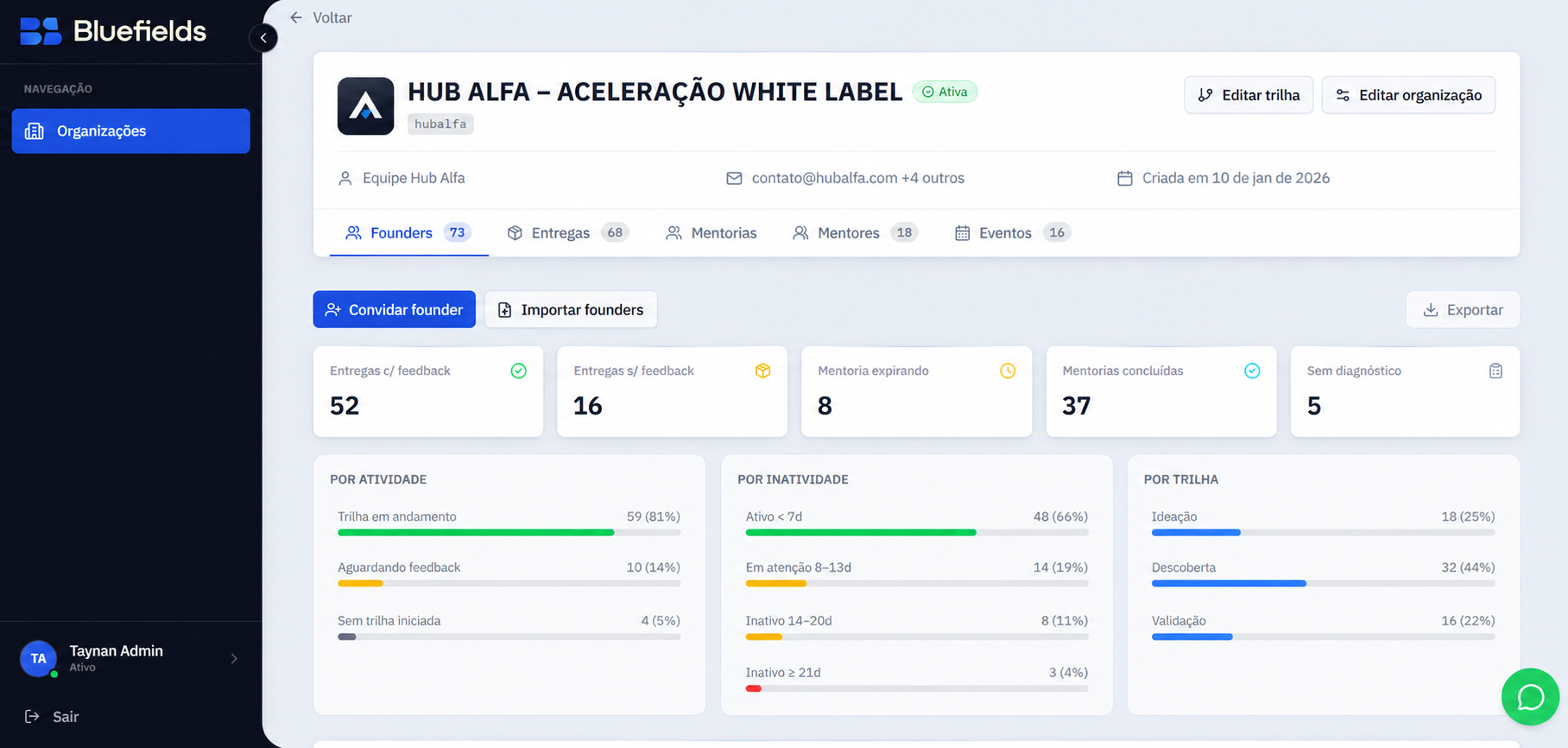Click the Sem trilha iniciada progress bar
Image resolution: width=1568 pixels, height=748 pixels.
click(x=509, y=637)
